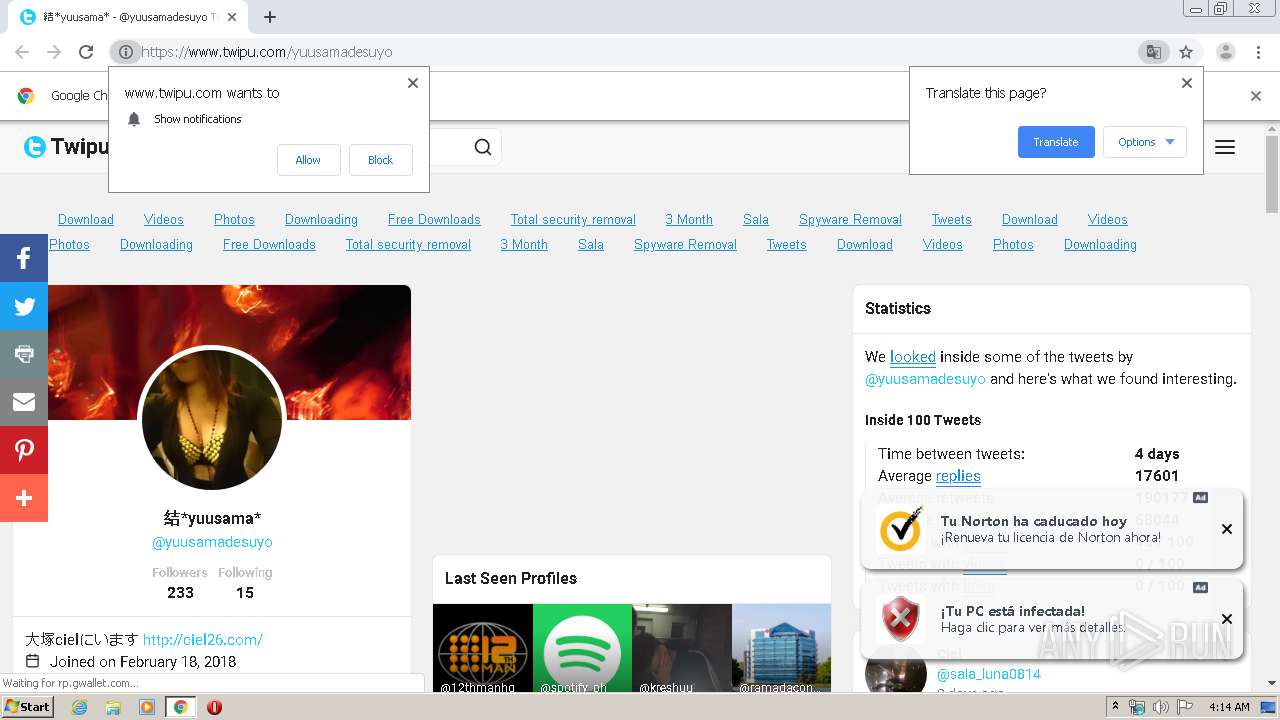
Task: Click the 'replies' link in Statistics
Action: pyautogui.click(x=958, y=476)
